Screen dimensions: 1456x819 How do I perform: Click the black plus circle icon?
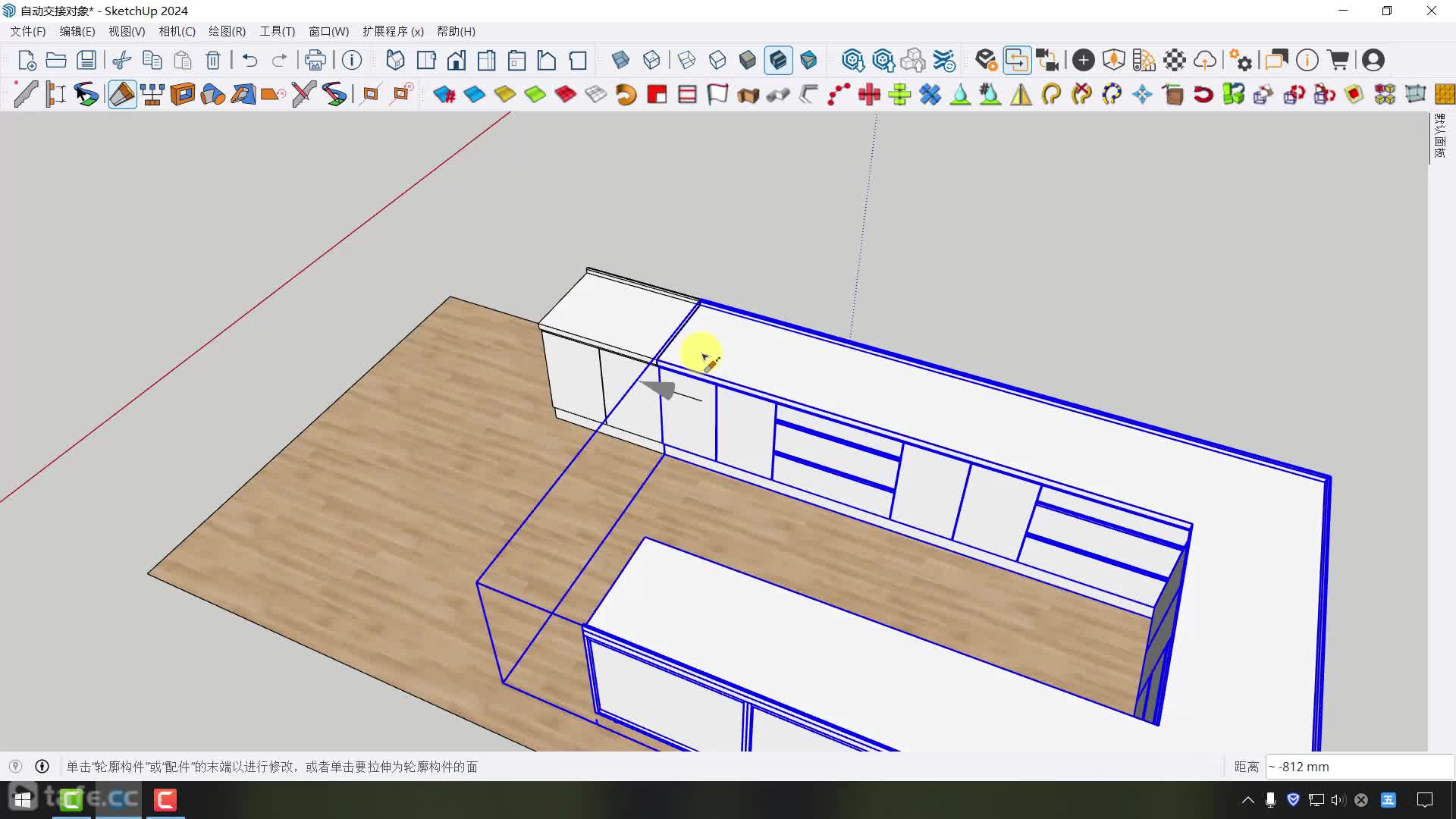point(1084,60)
